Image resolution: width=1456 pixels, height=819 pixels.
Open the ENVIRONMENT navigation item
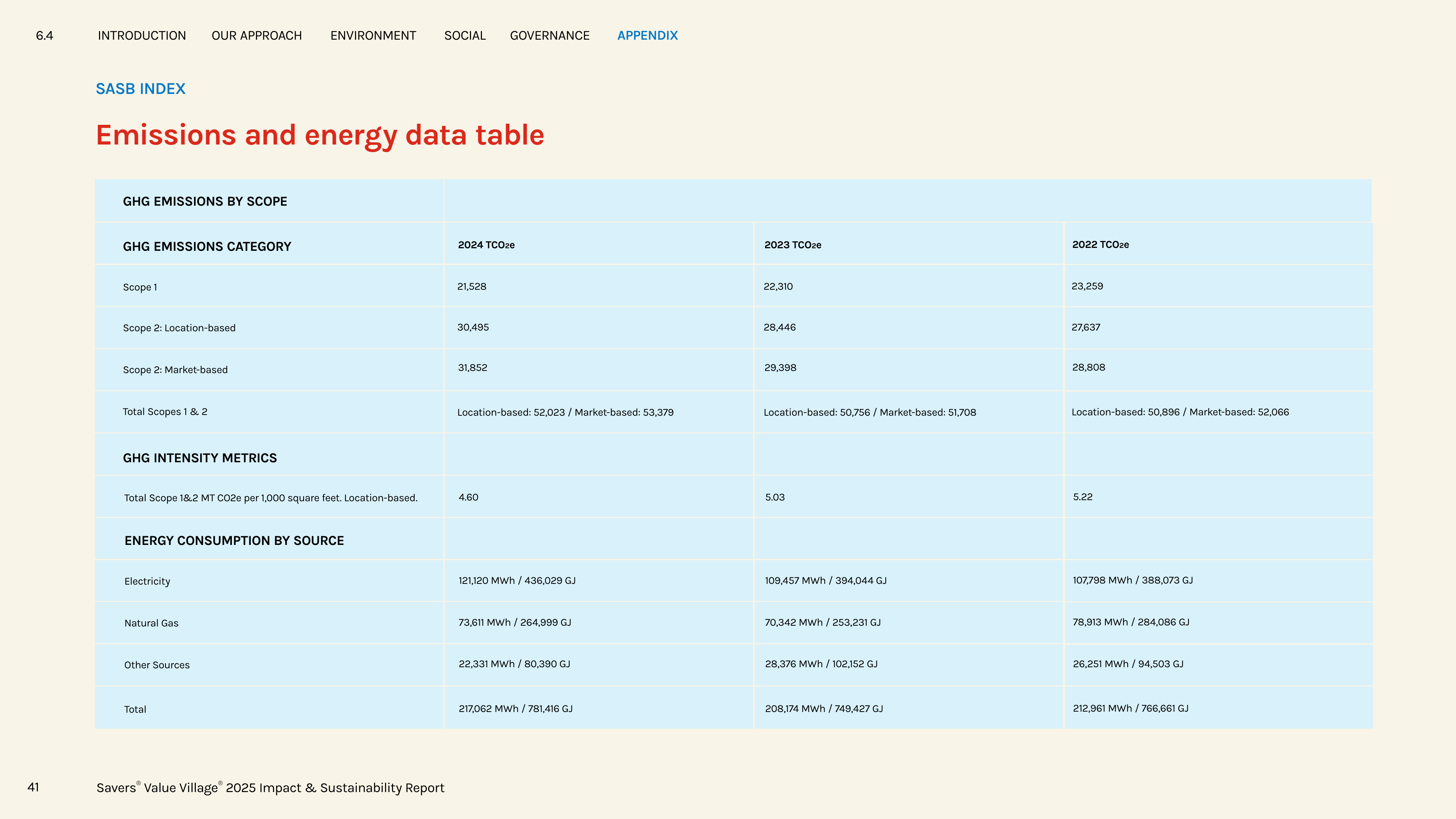(x=373, y=36)
